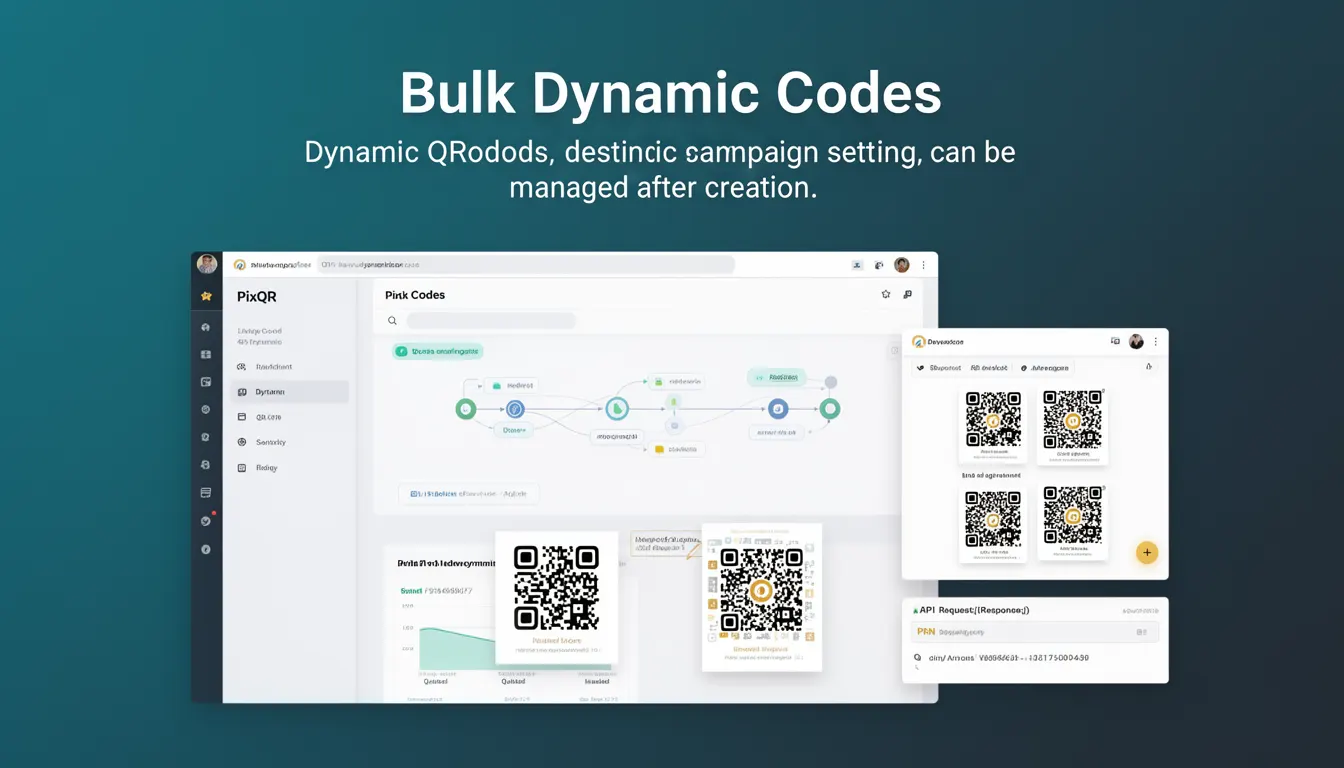Select the highlighted Dynamic item in PixQR sidebar
Viewport: 1344px width, 768px height.
click(x=289, y=392)
